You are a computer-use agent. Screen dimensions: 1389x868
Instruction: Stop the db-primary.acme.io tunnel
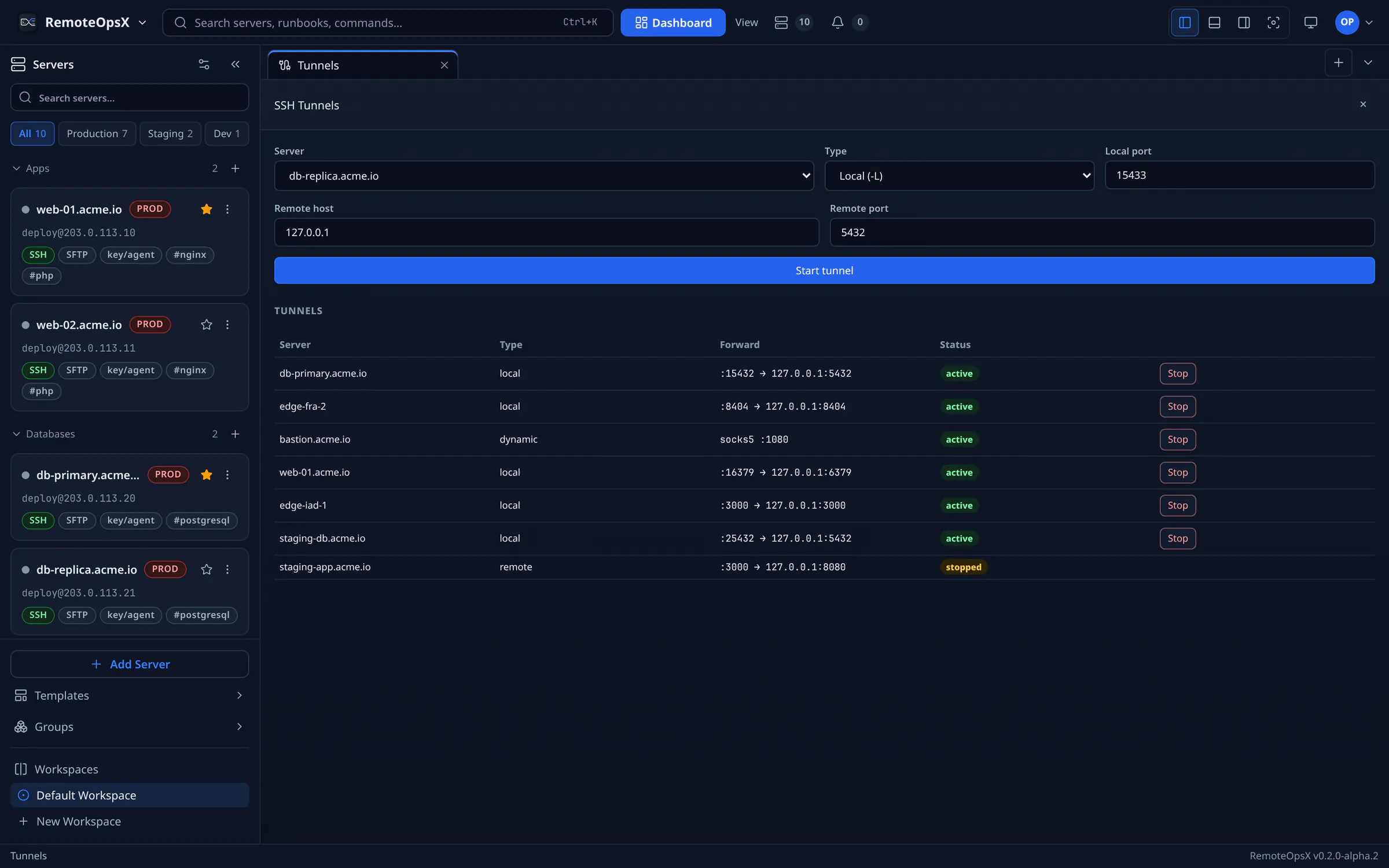[1178, 374]
